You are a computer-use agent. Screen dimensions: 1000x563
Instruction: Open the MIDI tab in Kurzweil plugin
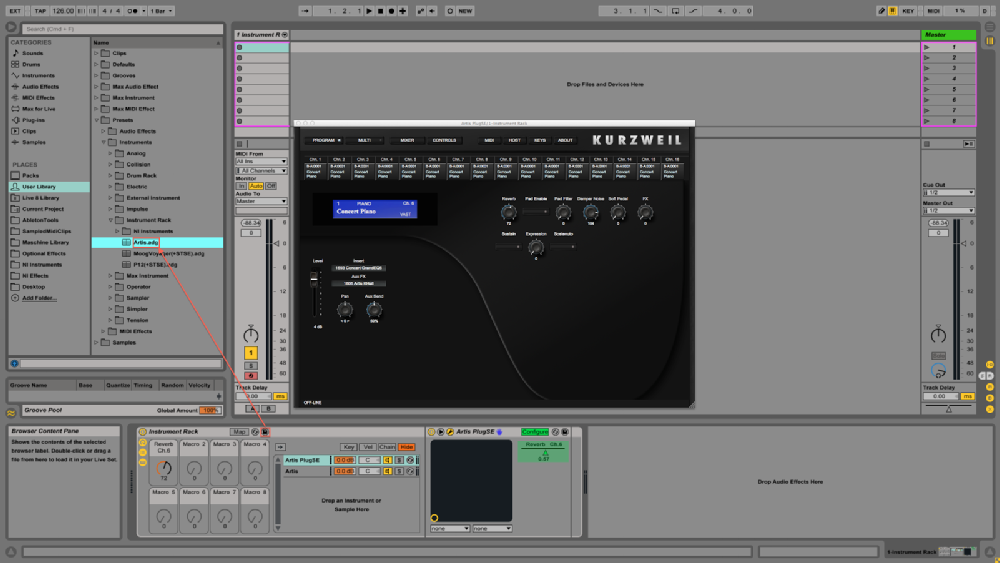tap(489, 140)
